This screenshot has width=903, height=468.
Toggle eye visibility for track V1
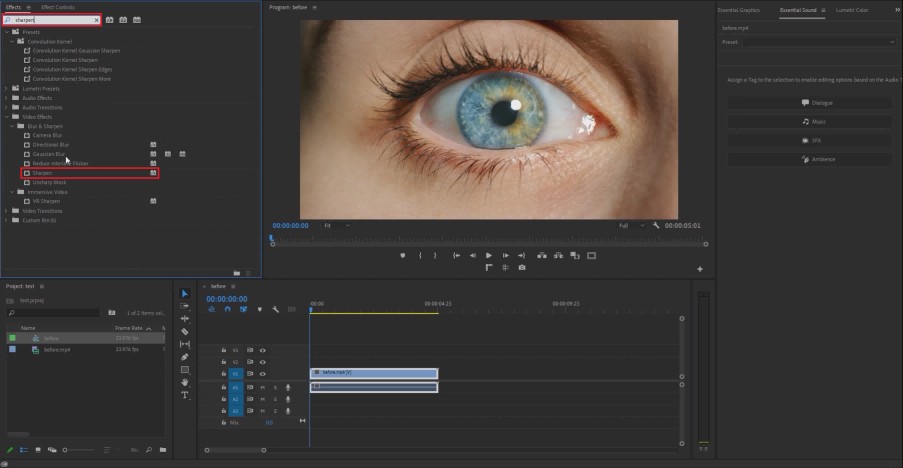coord(263,374)
